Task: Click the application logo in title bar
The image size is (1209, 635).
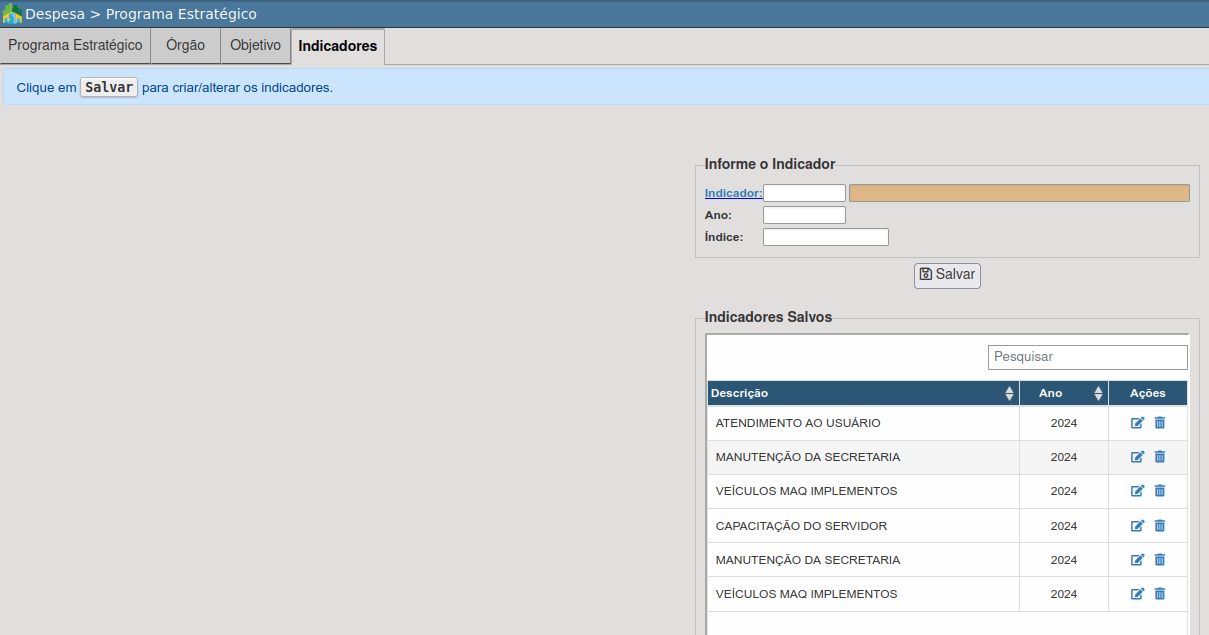Action: coord(12,14)
